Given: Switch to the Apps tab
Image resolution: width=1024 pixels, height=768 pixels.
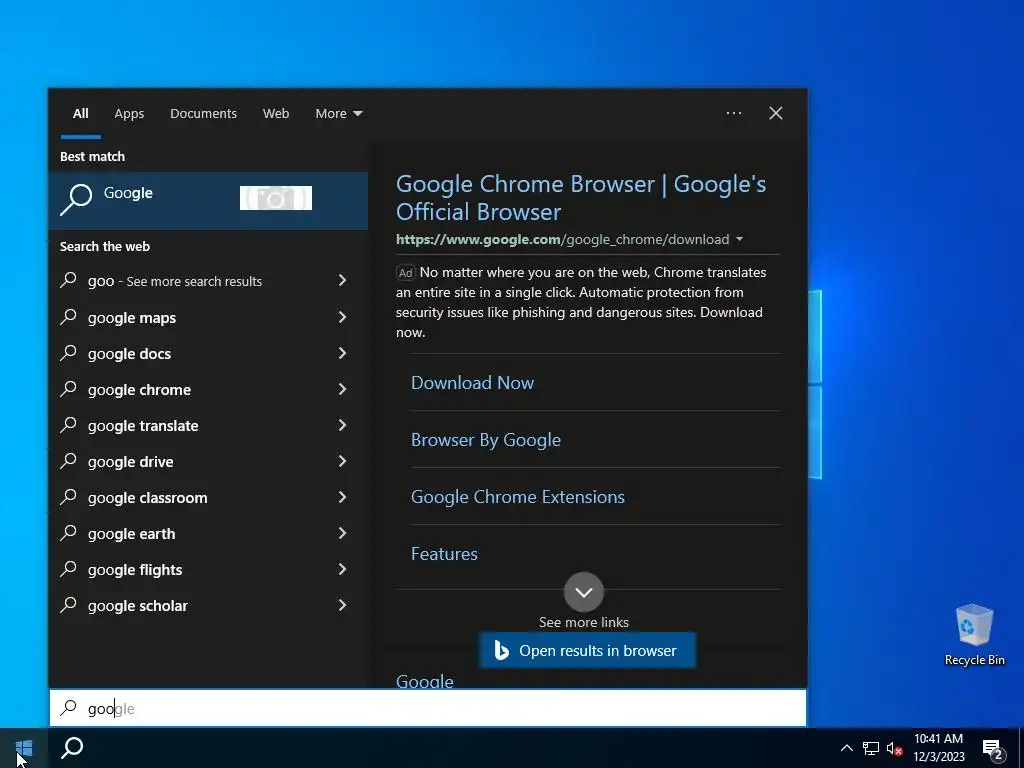Looking at the screenshot, I should [129, 114].
